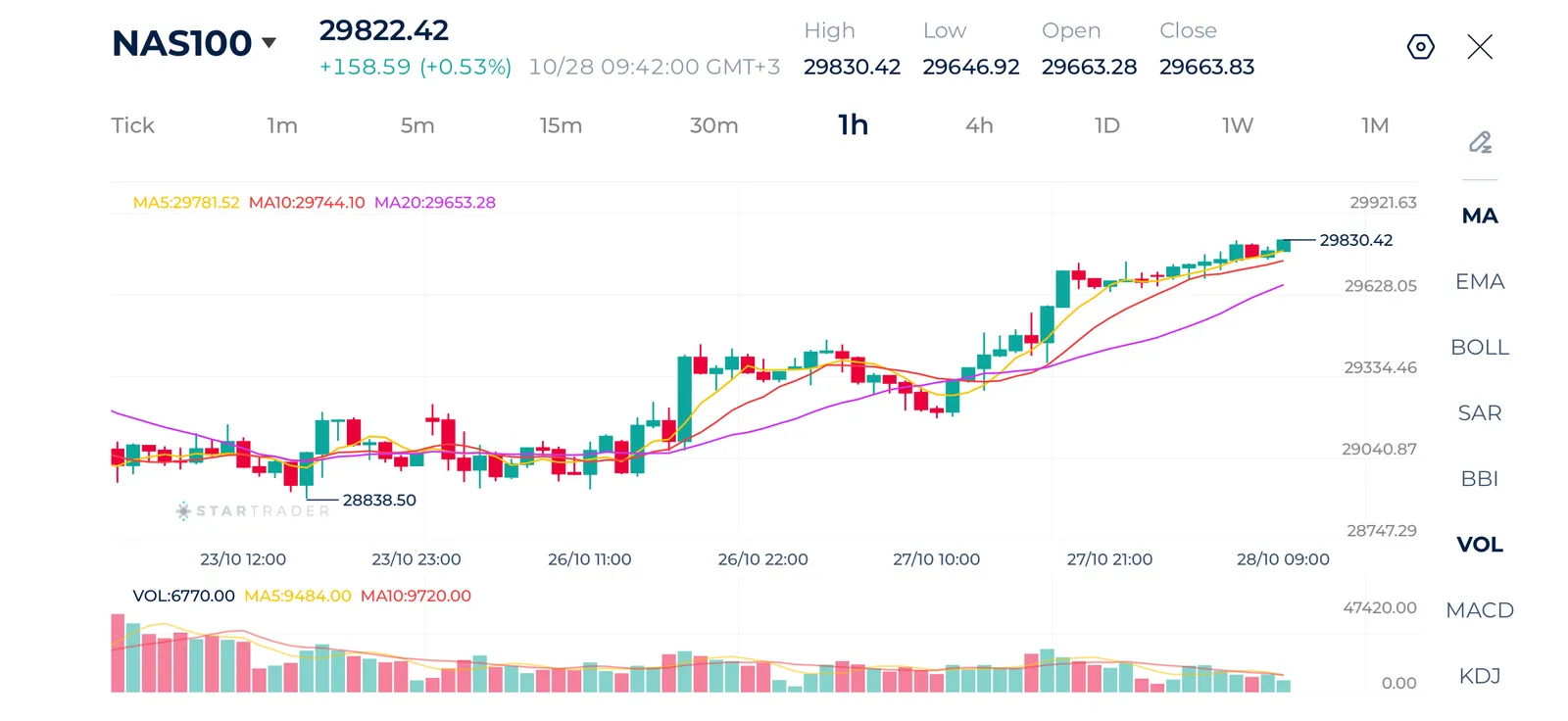Choose the 1W timeframe
The width and height of the screenshot is (1568, 721).
click(x=1238, y=125)
